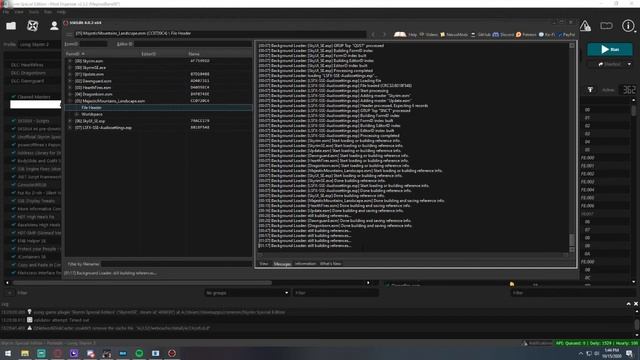This screenshot has width=640, height=360.
Task: Open SSEEdit hamburger menu icon
Action: point(69,34)
